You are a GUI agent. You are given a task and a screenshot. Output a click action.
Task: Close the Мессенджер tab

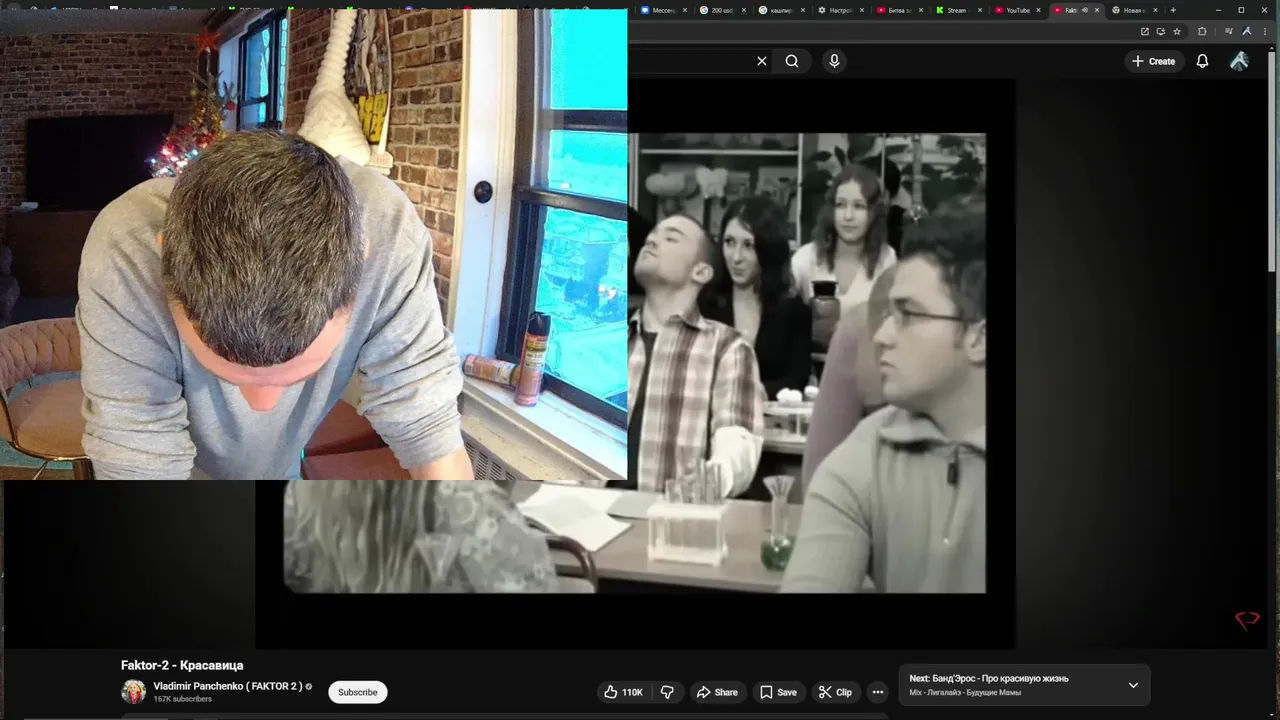(685, 10)
